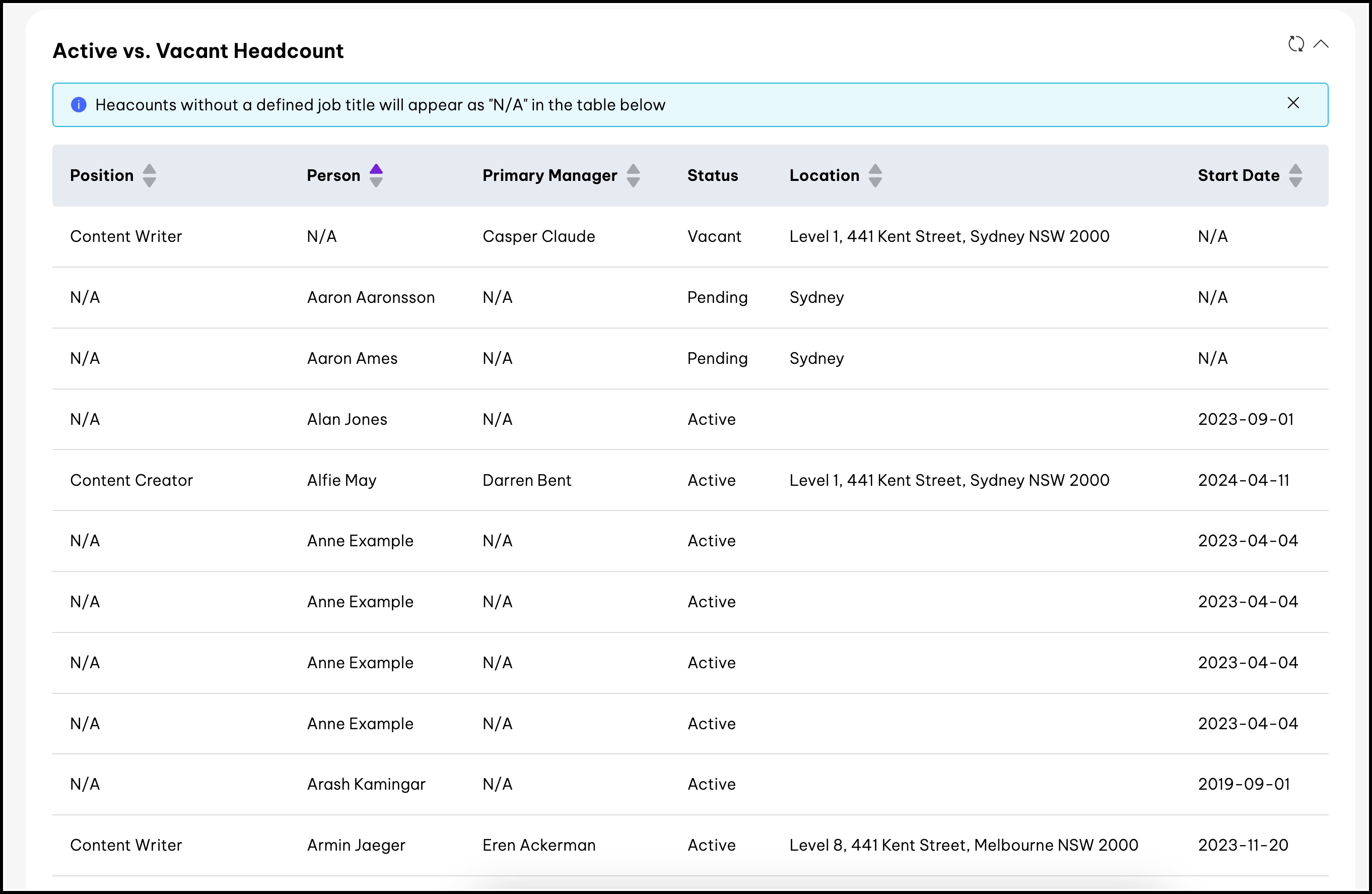Dismiss the N/A job title info banner
The image size is (1372, 894).
[1293, 103]
